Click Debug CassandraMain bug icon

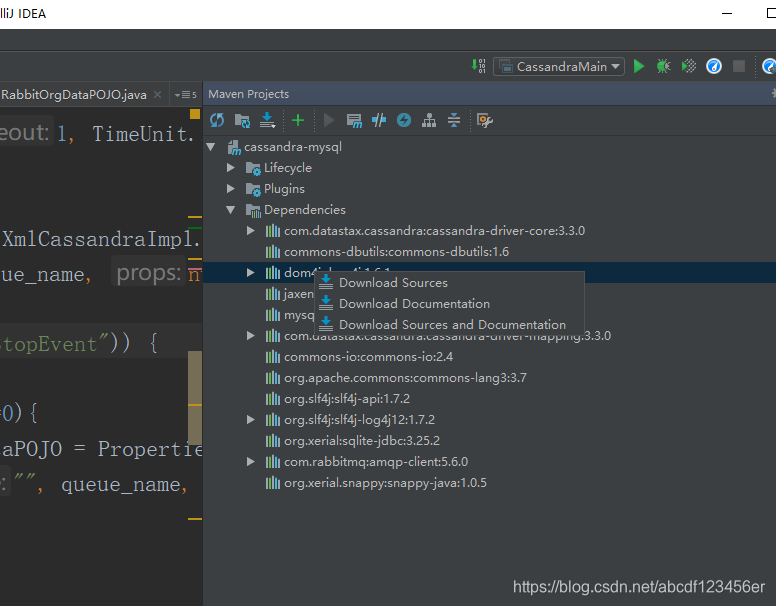664,66
